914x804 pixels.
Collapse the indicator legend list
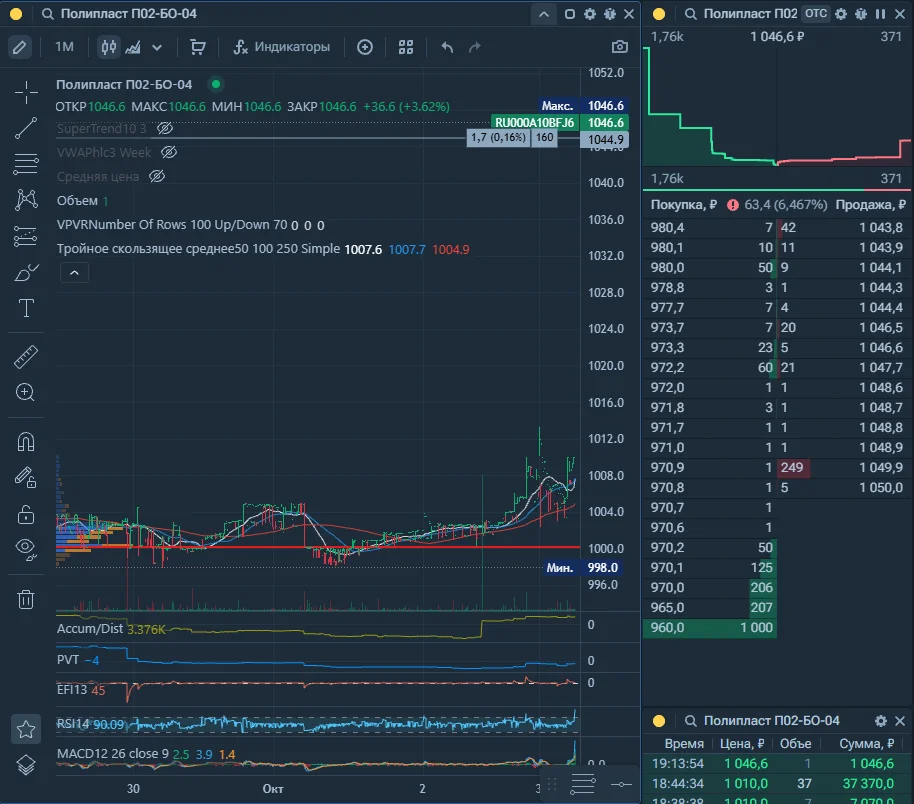[x=75, y=273]
